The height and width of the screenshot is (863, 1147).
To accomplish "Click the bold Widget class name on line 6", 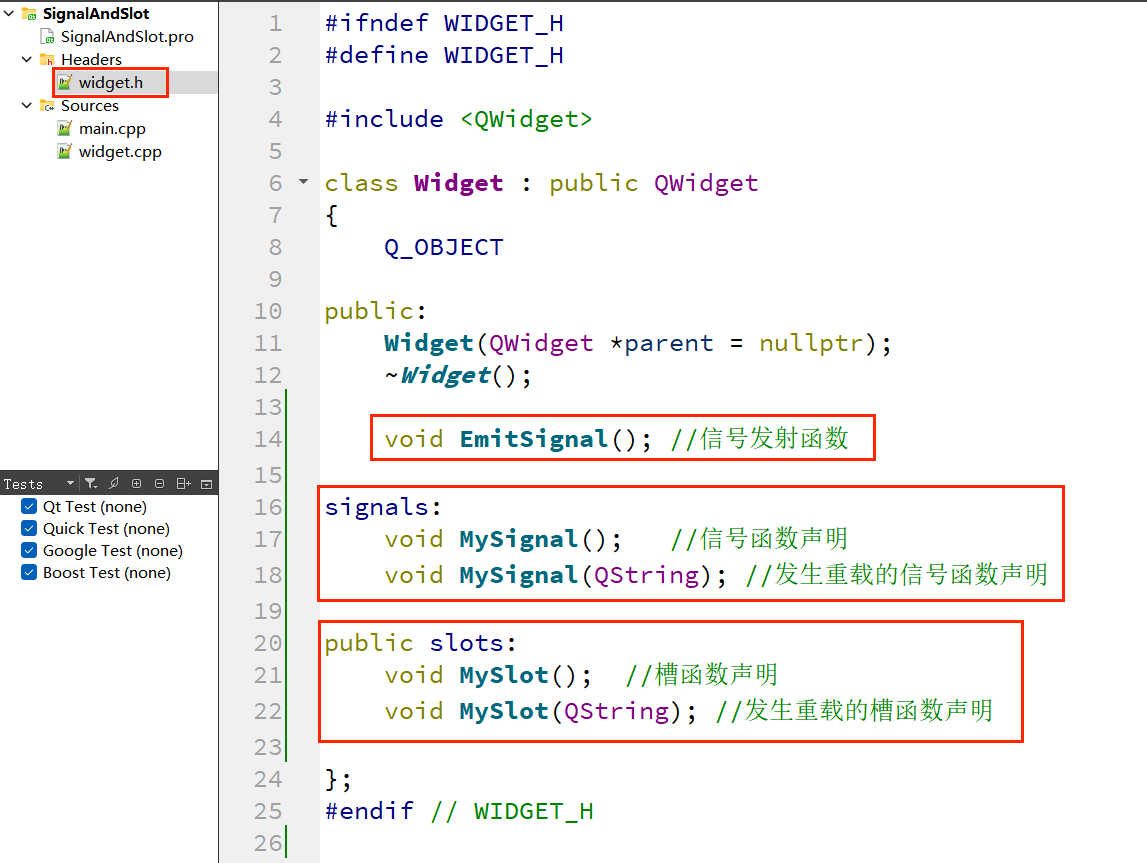I will 458,183.
